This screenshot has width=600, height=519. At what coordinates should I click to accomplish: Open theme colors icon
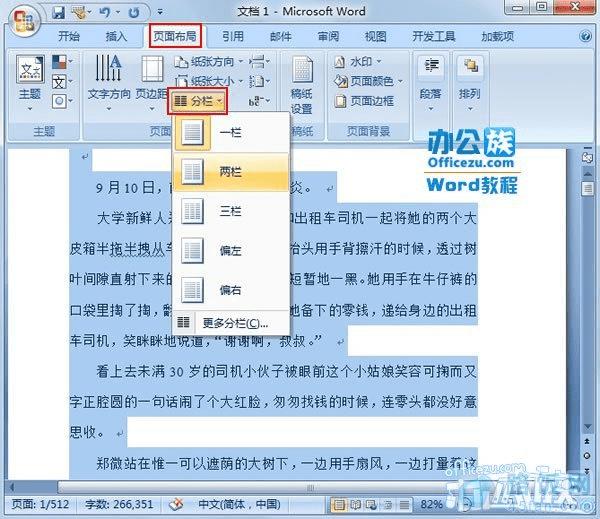pyautogui.click(x=62, y=62)
